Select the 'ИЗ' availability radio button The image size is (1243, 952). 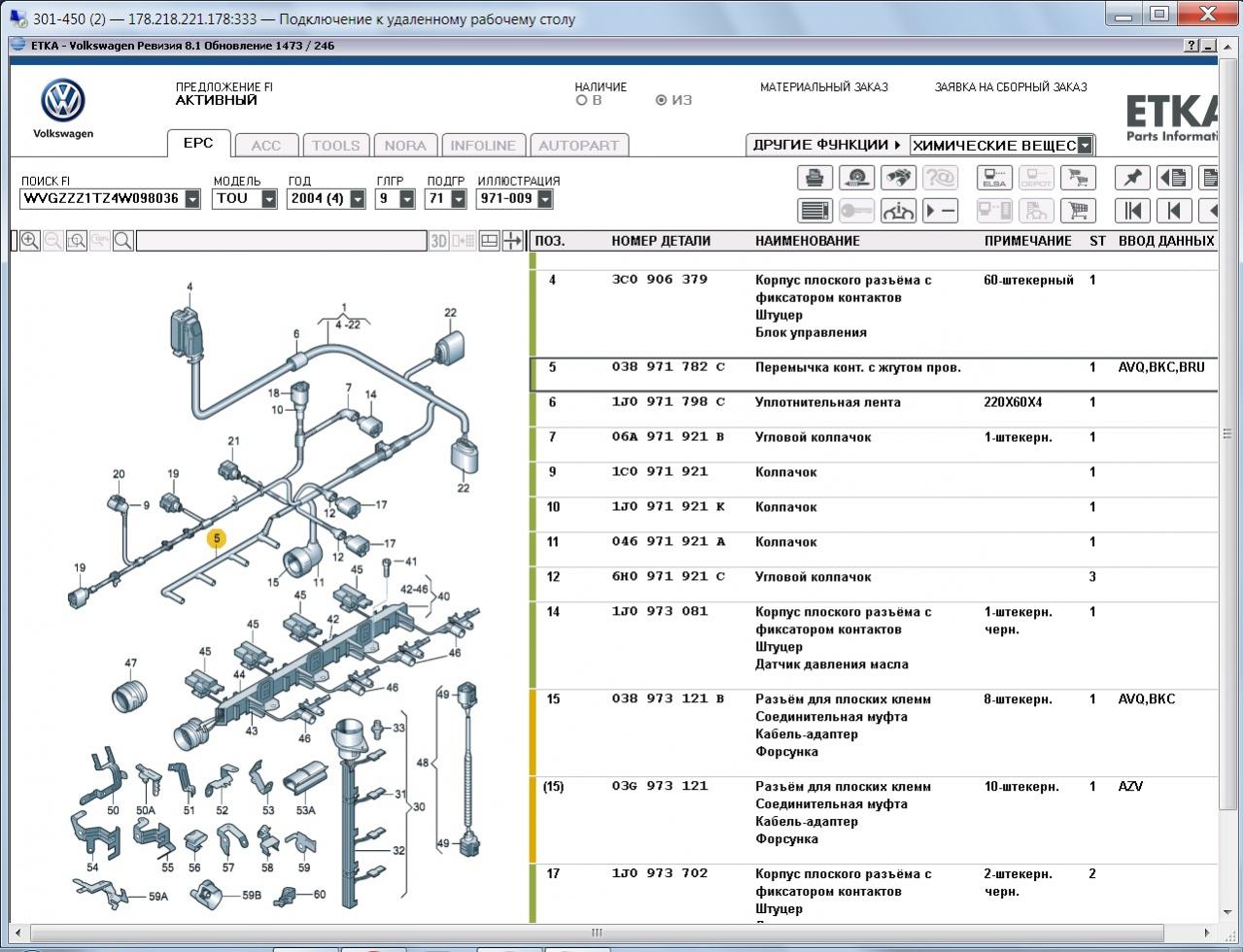point(662,100)
